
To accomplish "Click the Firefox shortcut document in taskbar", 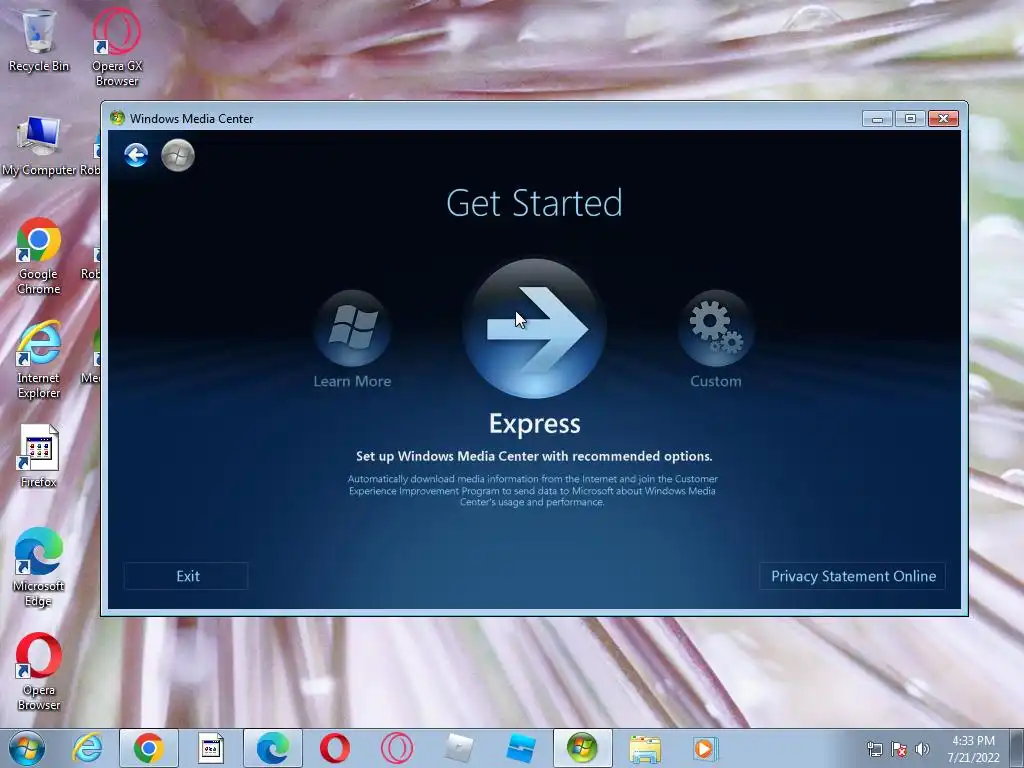I will tap(210, 748).
